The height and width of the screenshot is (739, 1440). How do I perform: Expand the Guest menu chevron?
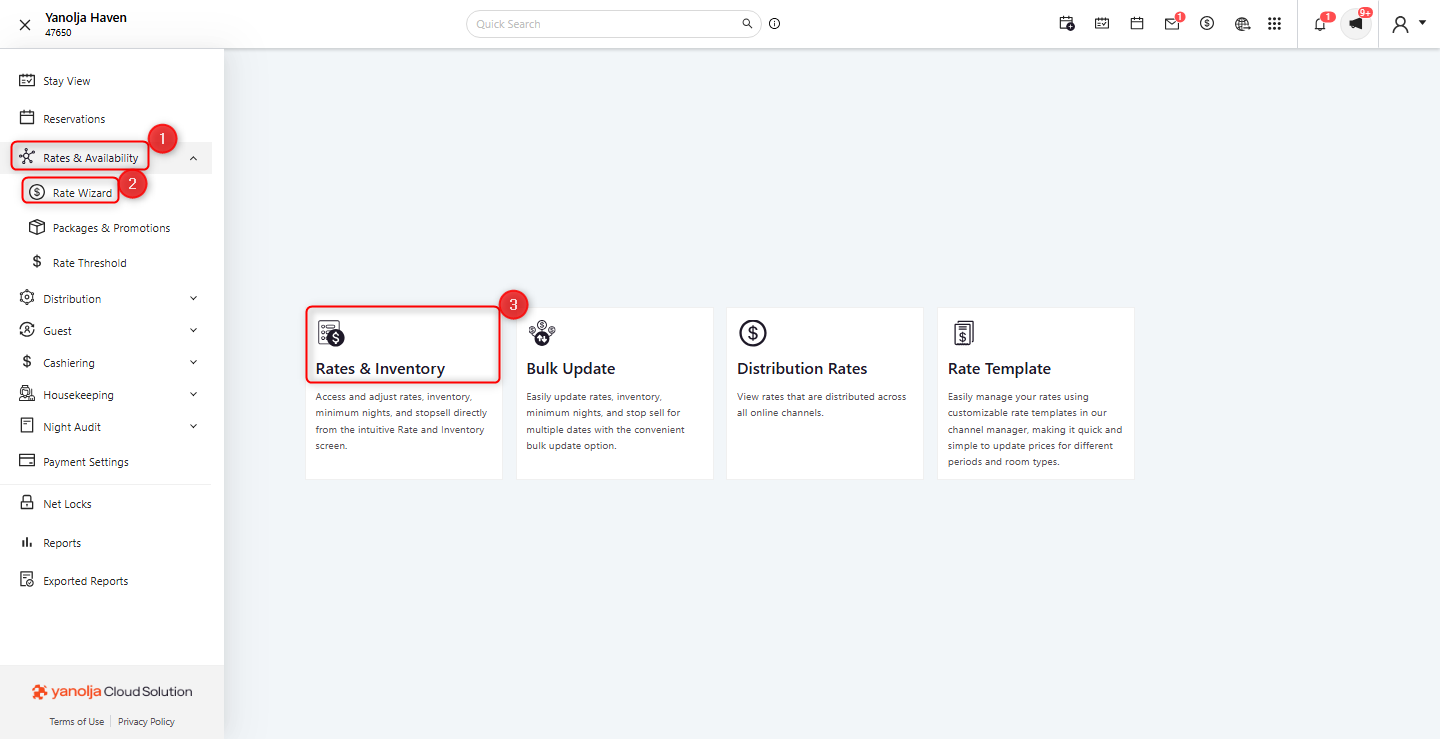pyautogui.click(x=193, y=330)
